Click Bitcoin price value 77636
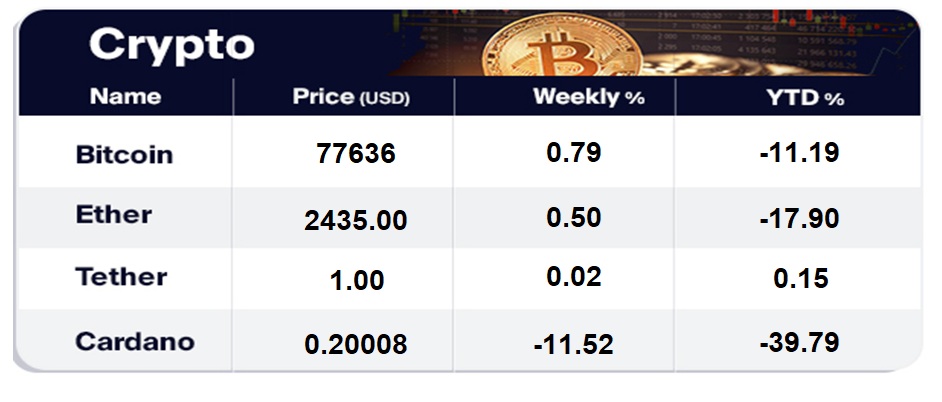 356,154
